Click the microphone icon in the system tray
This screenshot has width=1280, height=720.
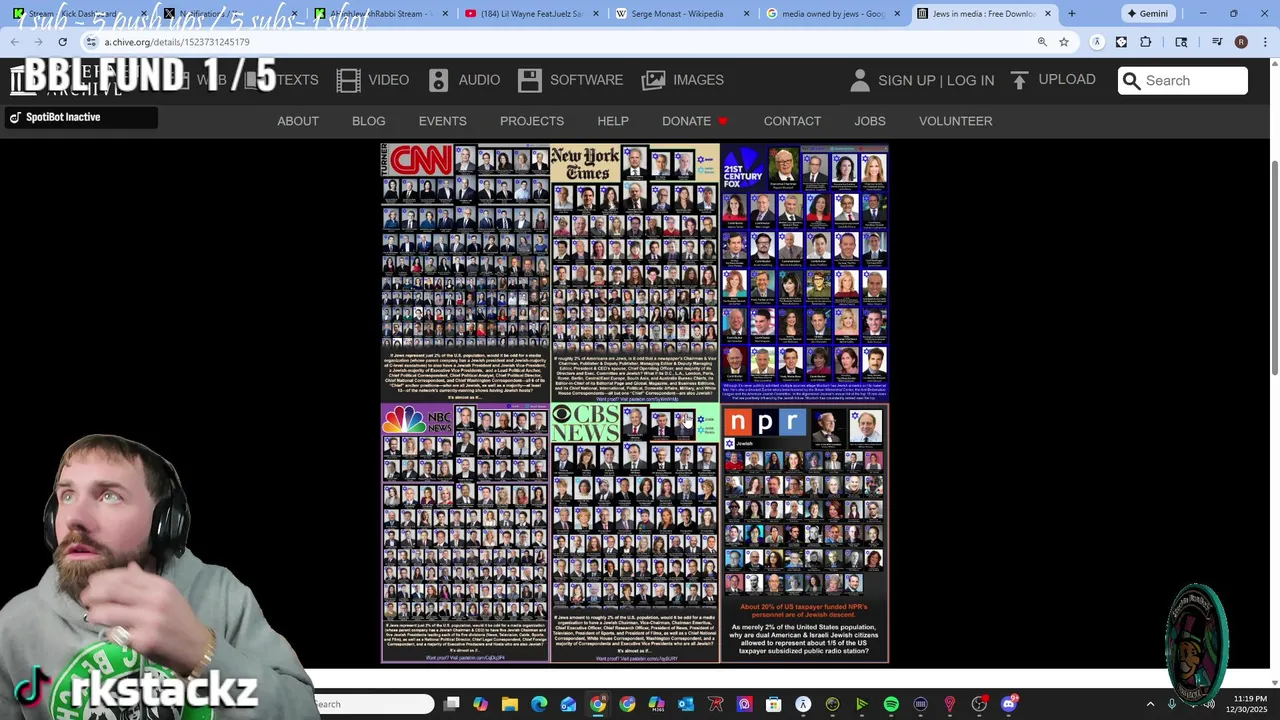coord(1172,704)
